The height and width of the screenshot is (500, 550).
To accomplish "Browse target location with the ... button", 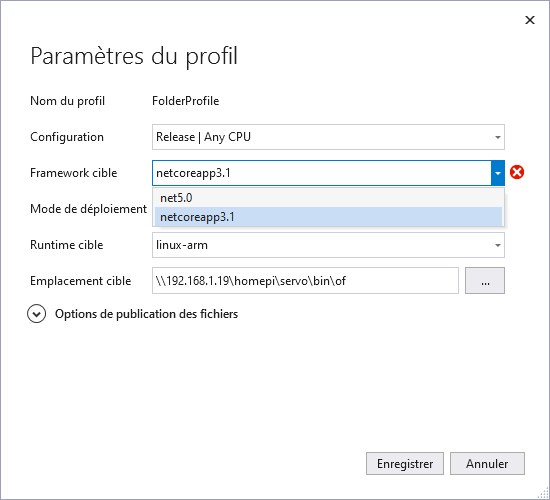I will 485,281.
